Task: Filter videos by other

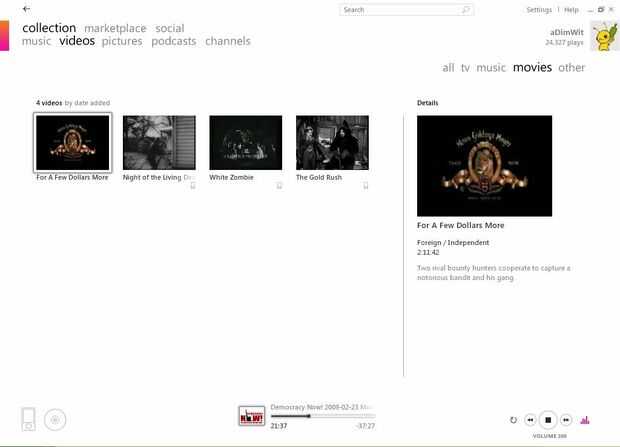Action: [x=571, y=68]
